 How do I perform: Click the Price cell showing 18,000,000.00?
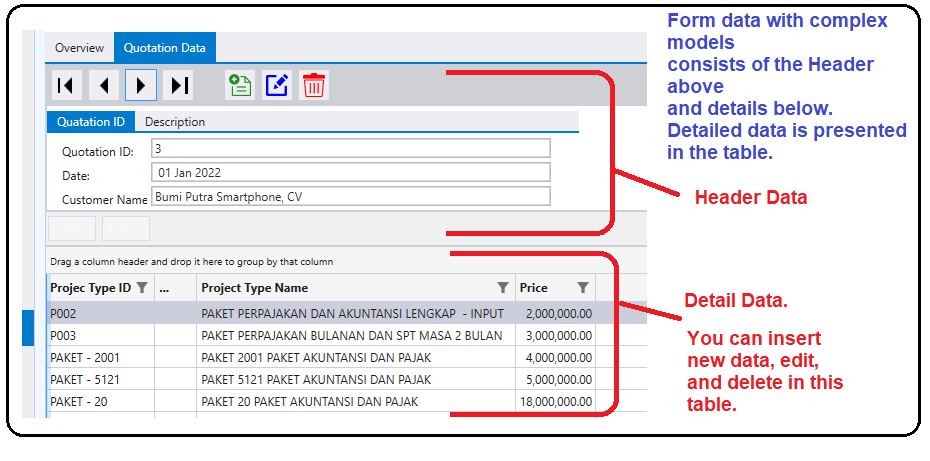(557, 402)
